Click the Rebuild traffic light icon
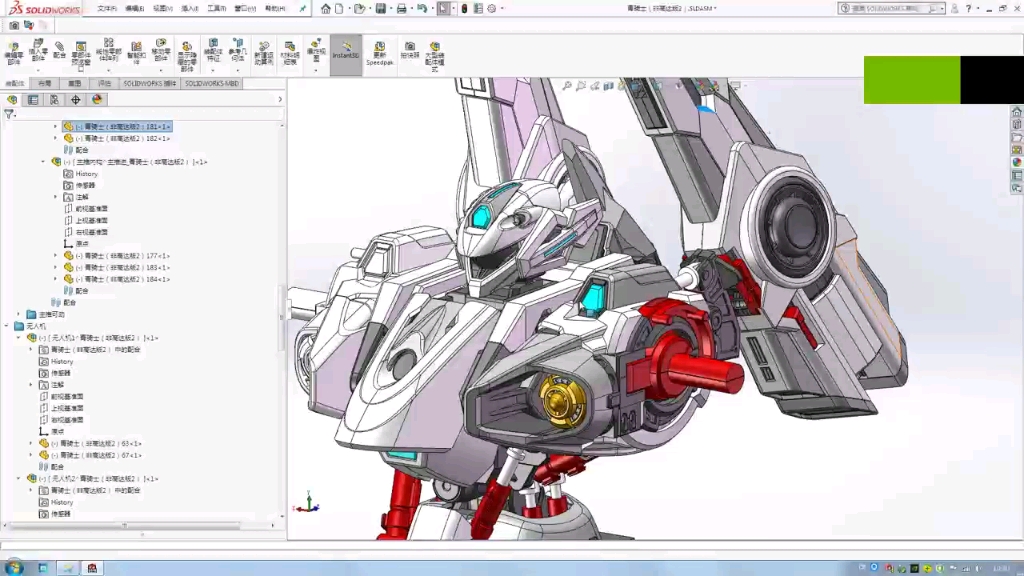The image size is (1024, 576). [x=464, y=8]
